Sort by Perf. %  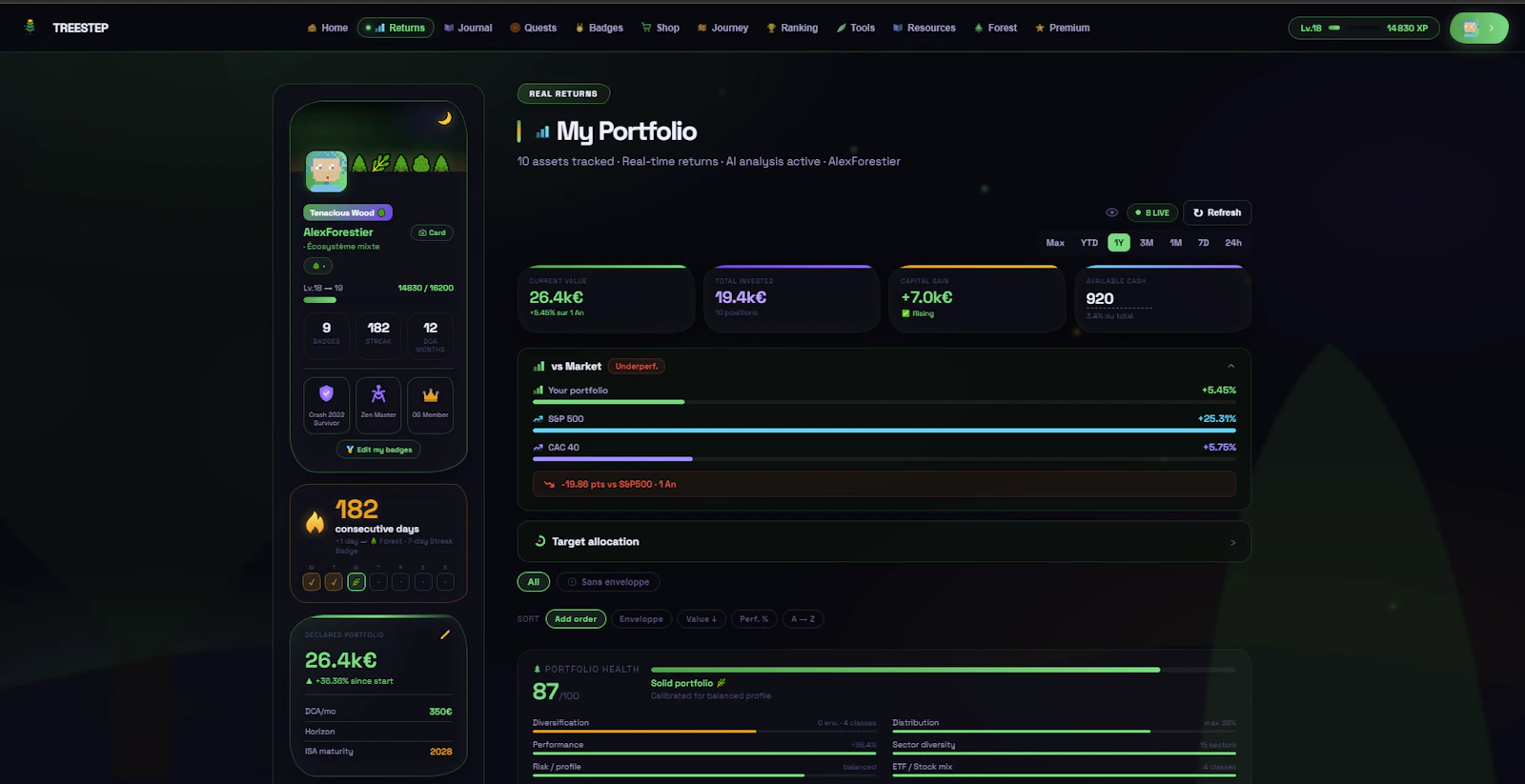(754, 619)
